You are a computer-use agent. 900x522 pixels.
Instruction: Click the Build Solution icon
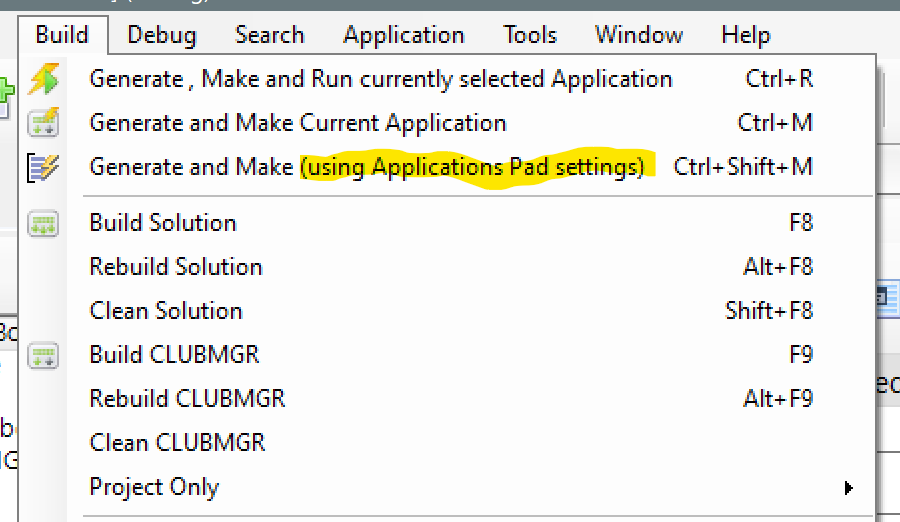43,223
